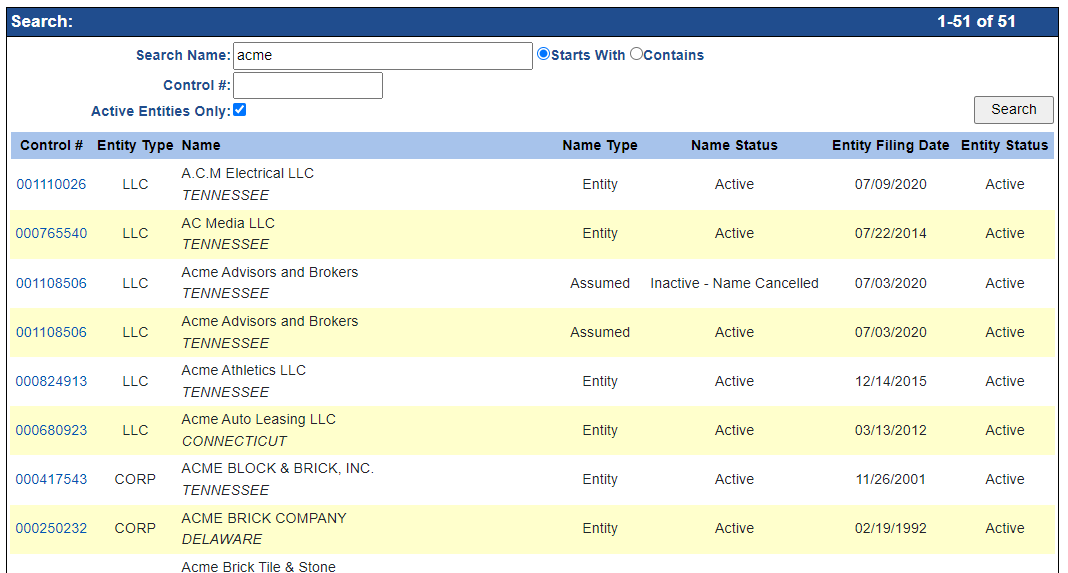This screenshot has height=573, width=1068.
Task: Click the Control # column header
Action: point(52,146)
